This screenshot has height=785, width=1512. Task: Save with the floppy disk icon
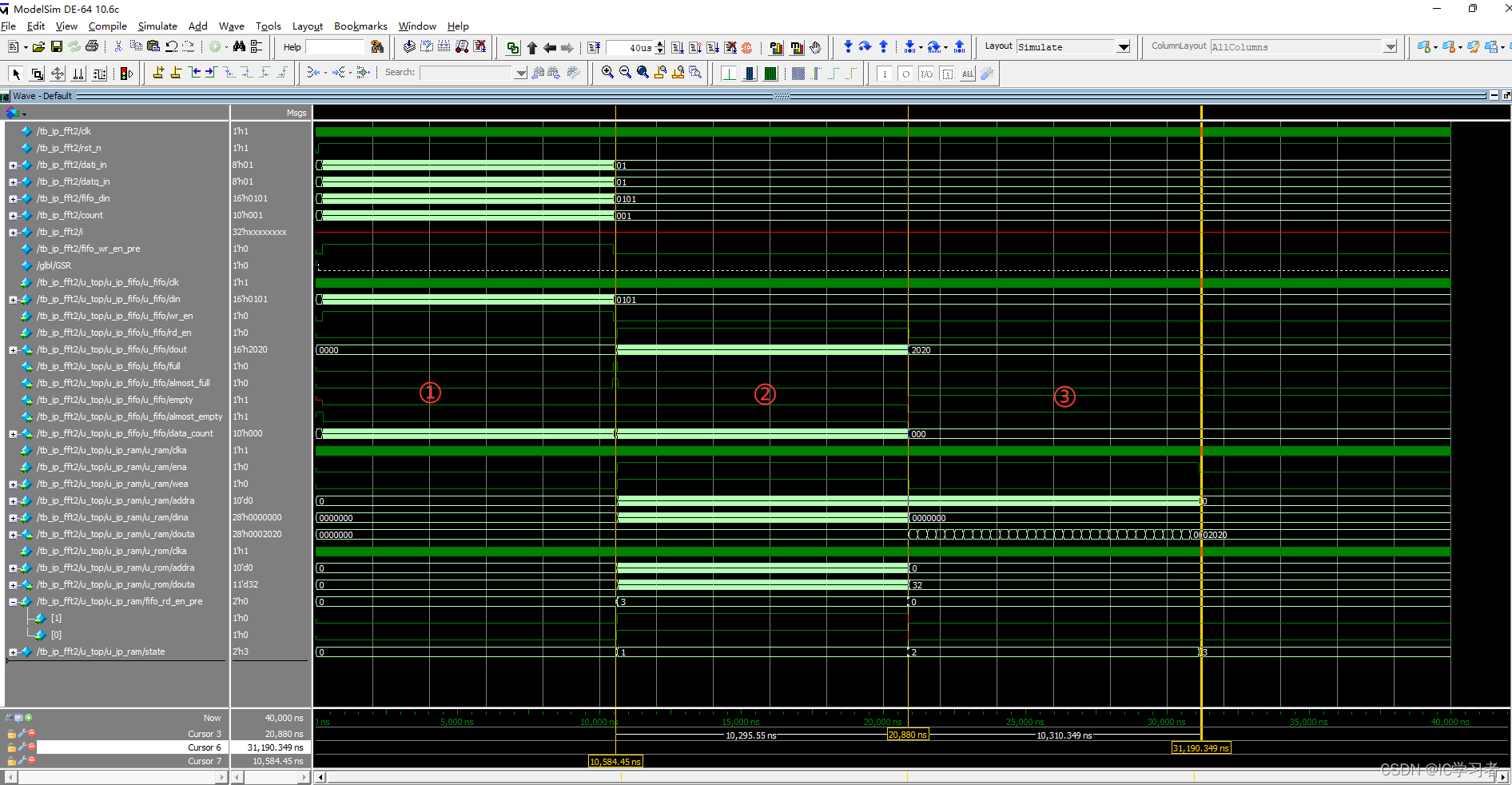(57, 47)
